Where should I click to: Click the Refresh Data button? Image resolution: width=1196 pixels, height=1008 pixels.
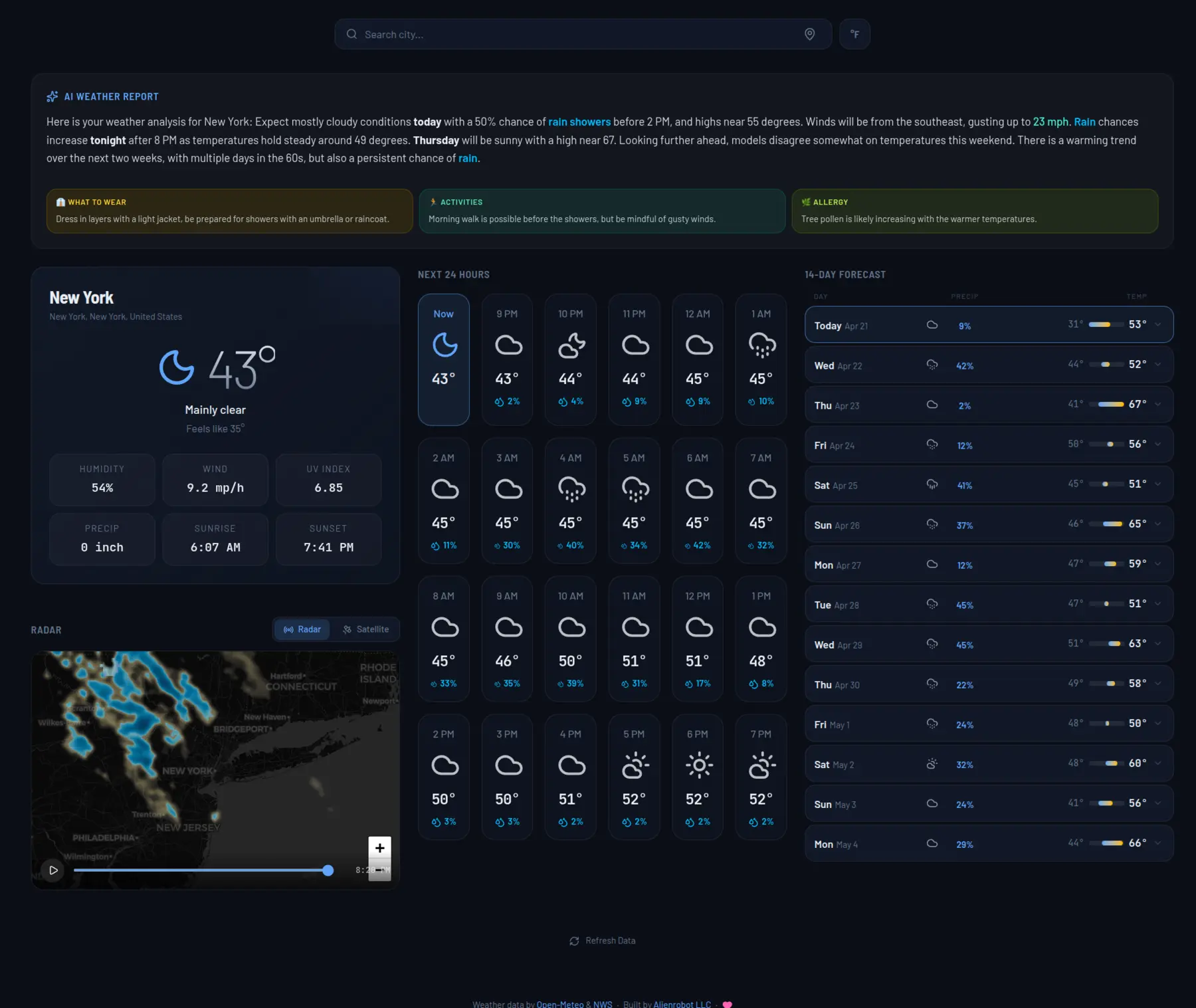pyautogui.click(x=603, y=940)
